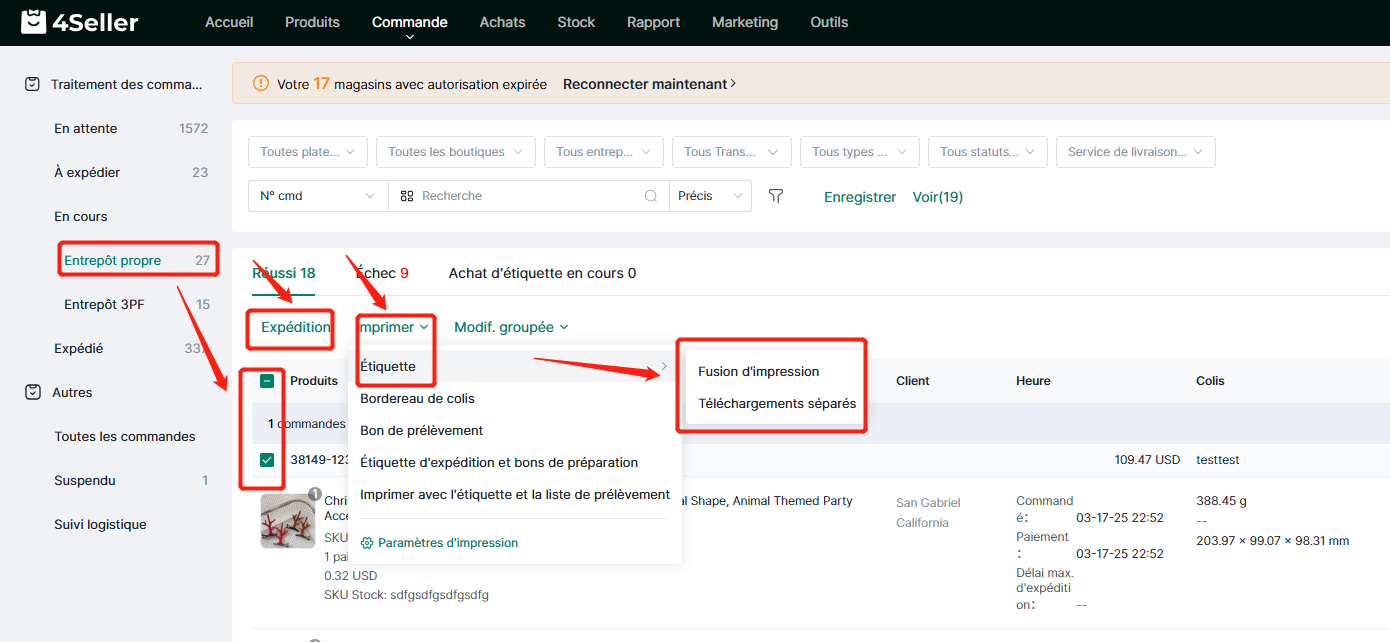Expand the Étiquette submenu arrow
Viewport: 1390px width, 642px height.
[x=663, y=367]
